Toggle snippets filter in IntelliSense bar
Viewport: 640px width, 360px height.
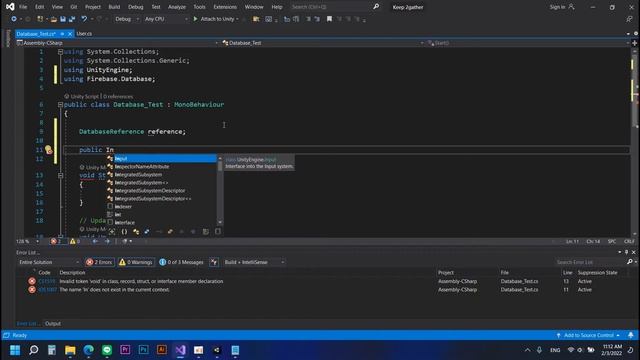(x=218, y=231)
